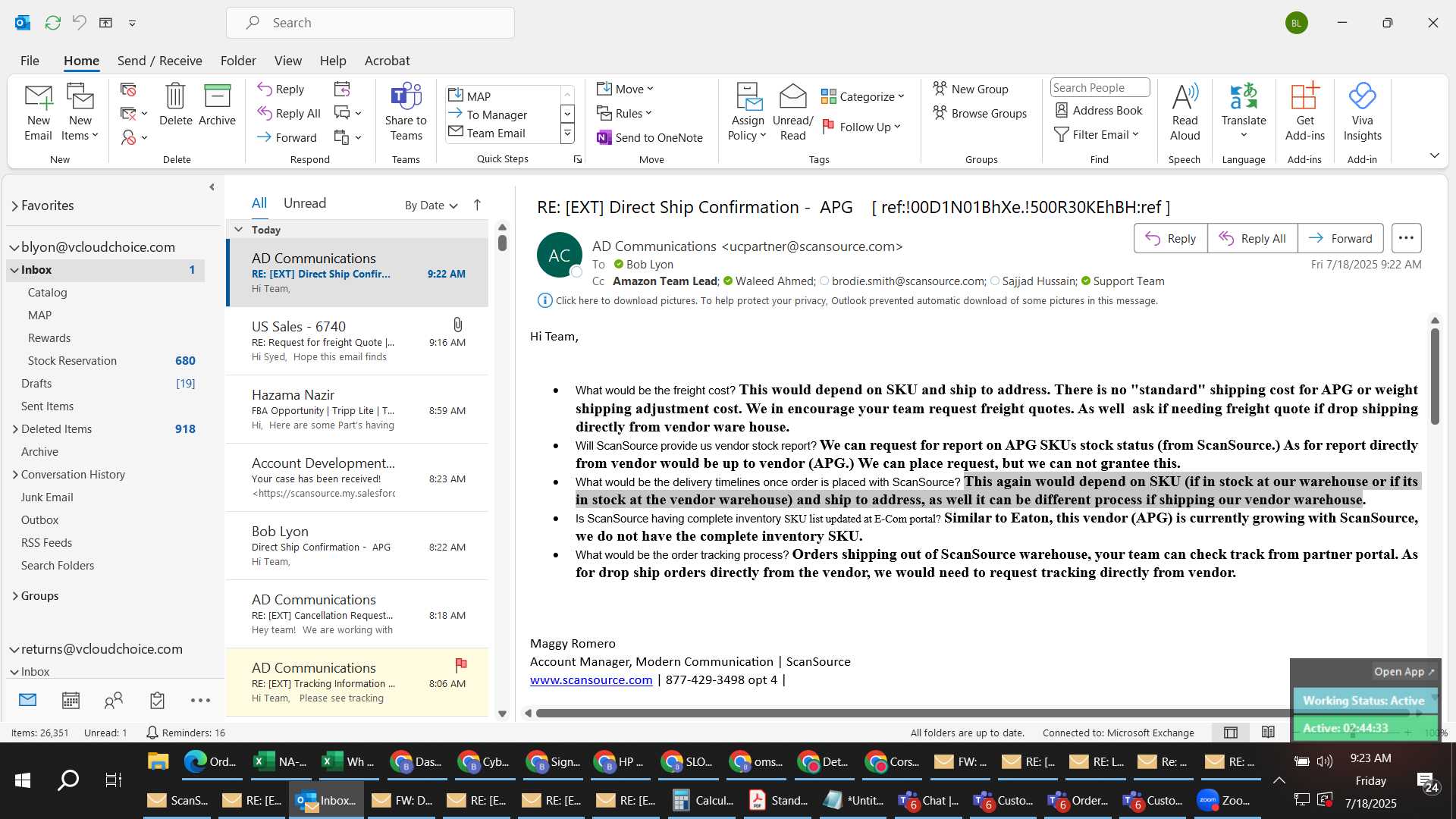This screenshot has height=819, width=1456.
Task: Open the New Items dropdown
Action: (80, 112)
